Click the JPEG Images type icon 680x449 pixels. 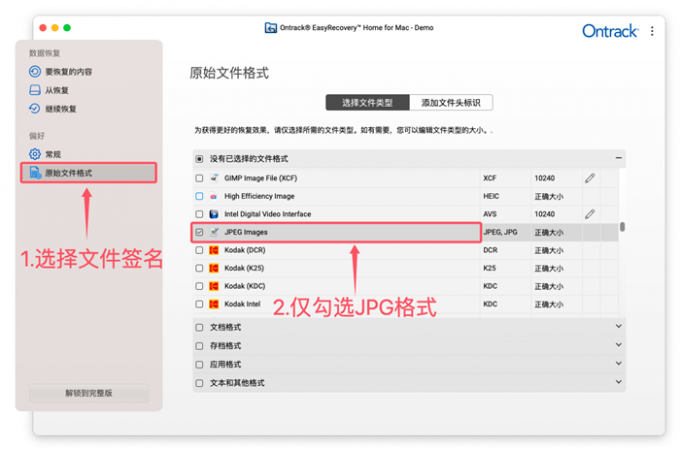tap(214, 232)
